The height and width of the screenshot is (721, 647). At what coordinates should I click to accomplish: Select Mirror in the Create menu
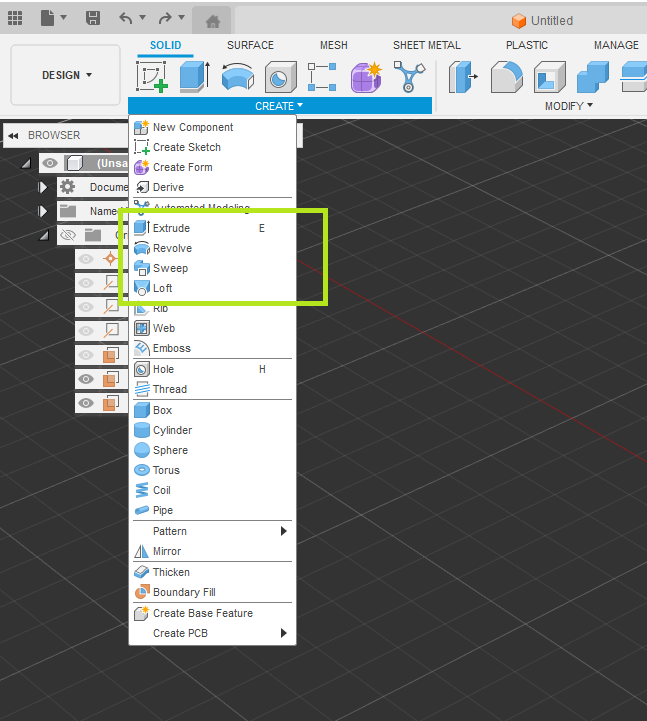pos(212,551)
